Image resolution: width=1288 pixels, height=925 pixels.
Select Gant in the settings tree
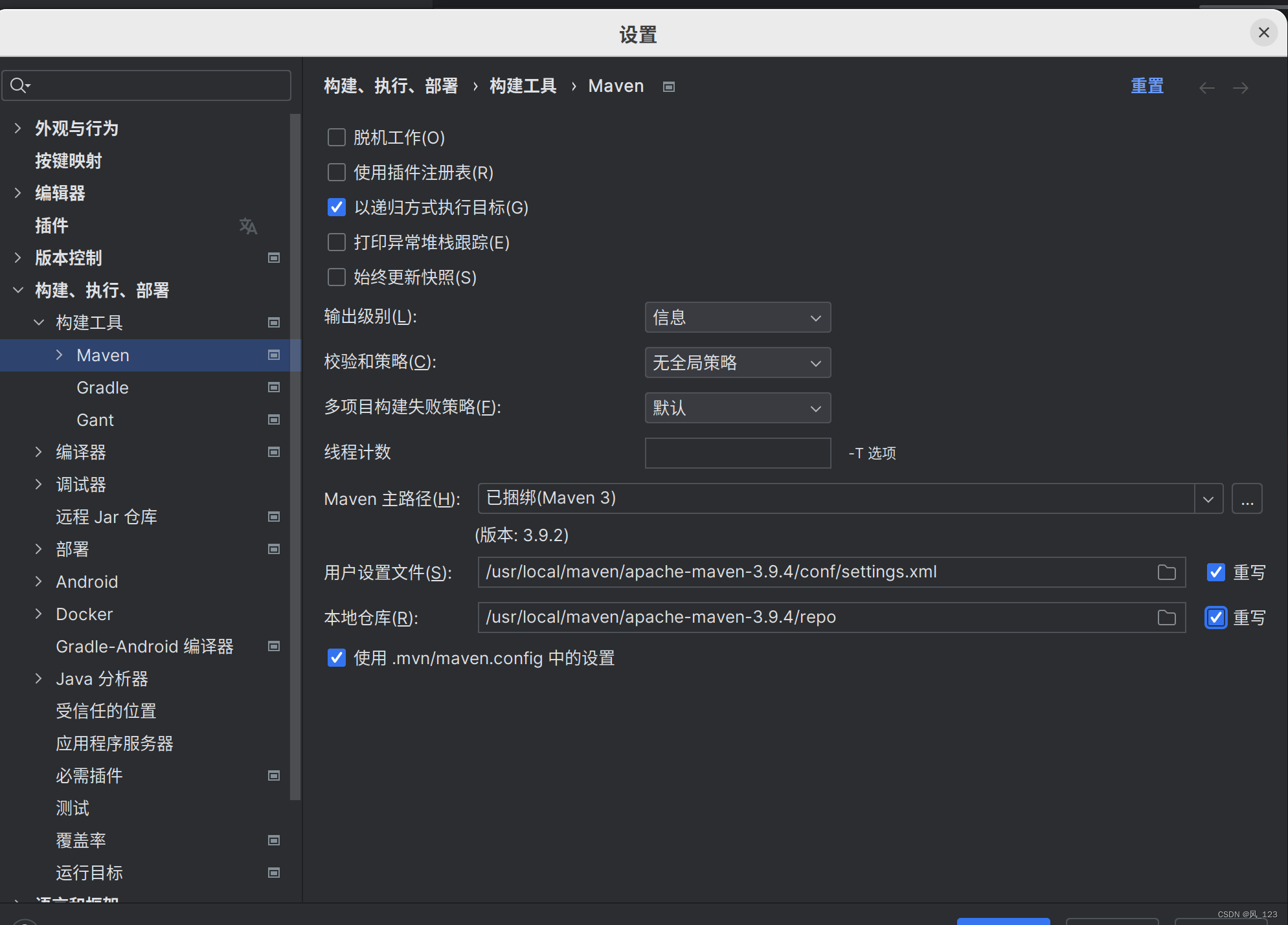[95, 419]
